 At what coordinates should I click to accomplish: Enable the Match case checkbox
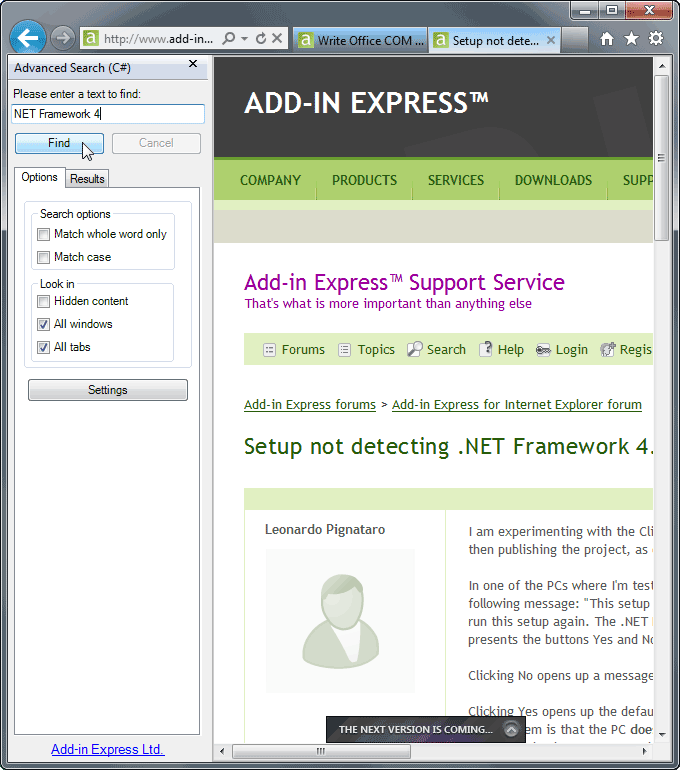tap(43, 257)
